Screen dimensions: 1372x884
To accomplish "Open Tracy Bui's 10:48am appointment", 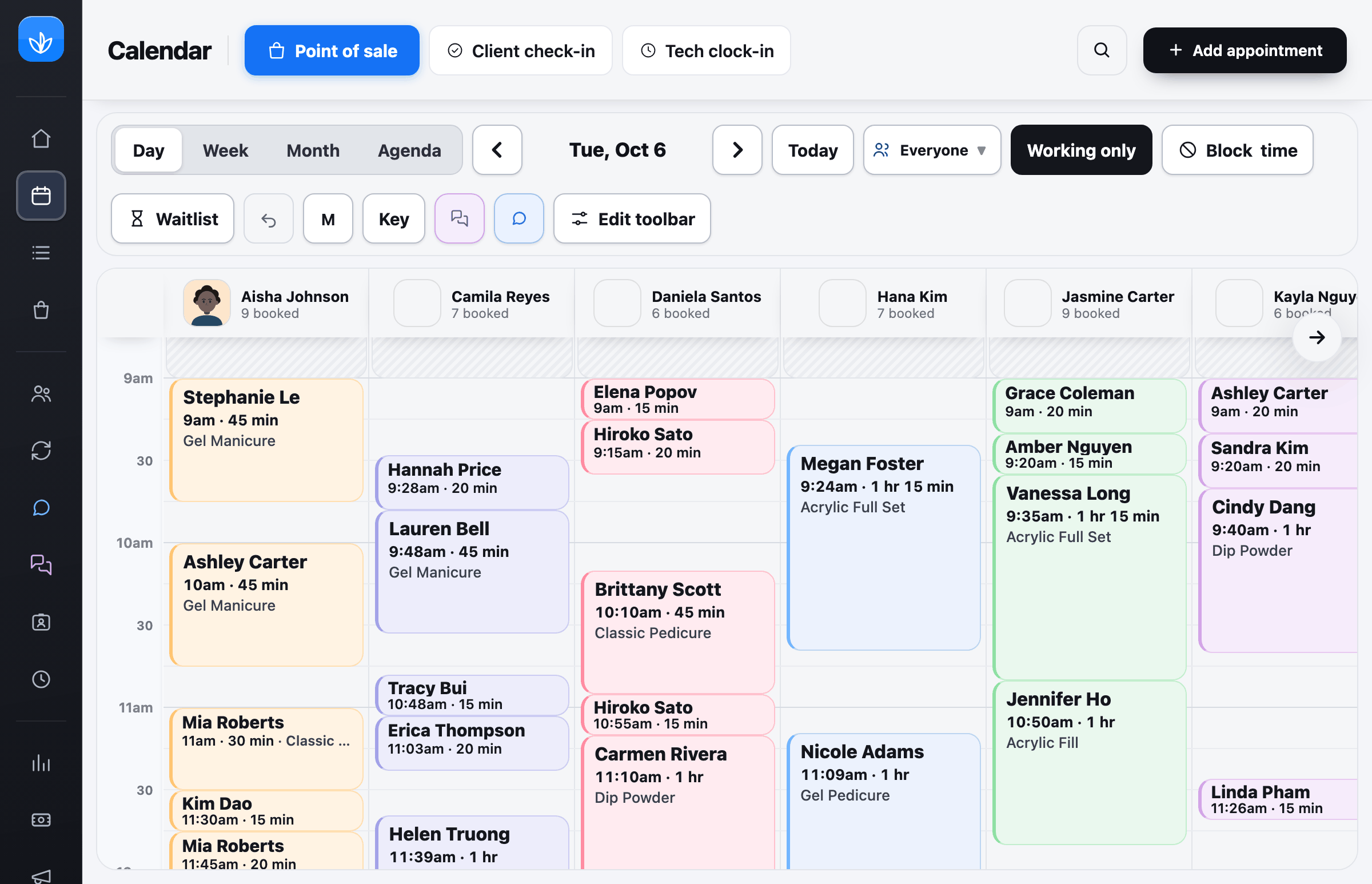I will pos(472,695).
